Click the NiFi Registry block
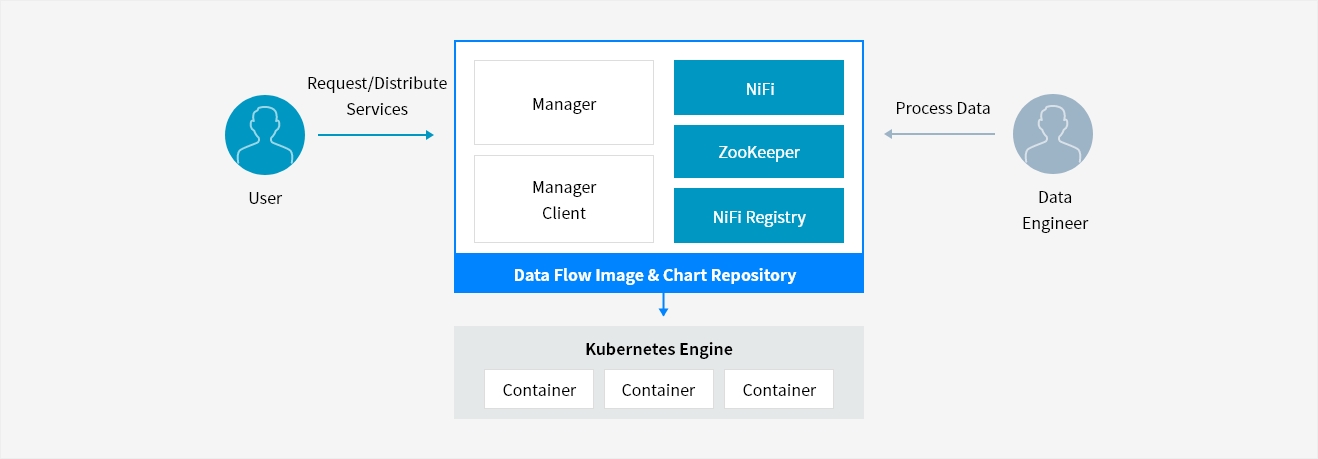The image size is (1318, 459). point(759,216)
